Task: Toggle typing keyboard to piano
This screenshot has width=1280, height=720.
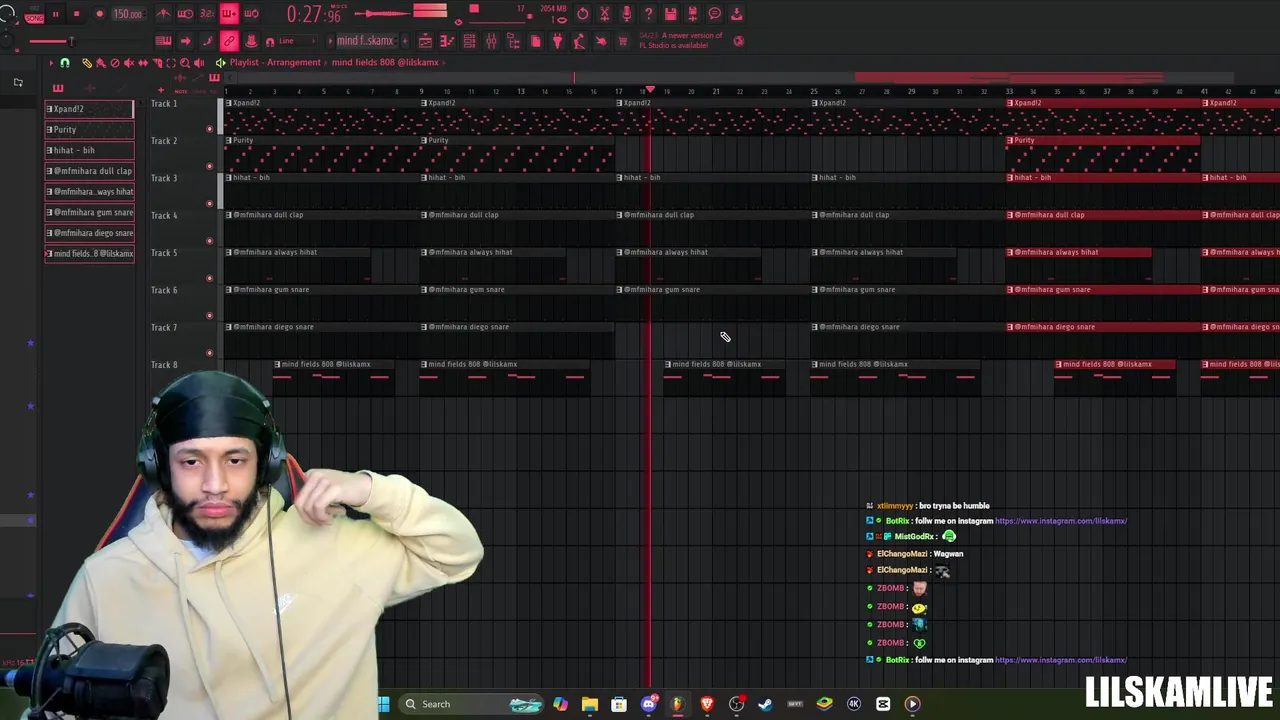Action: tap(163, 41)
